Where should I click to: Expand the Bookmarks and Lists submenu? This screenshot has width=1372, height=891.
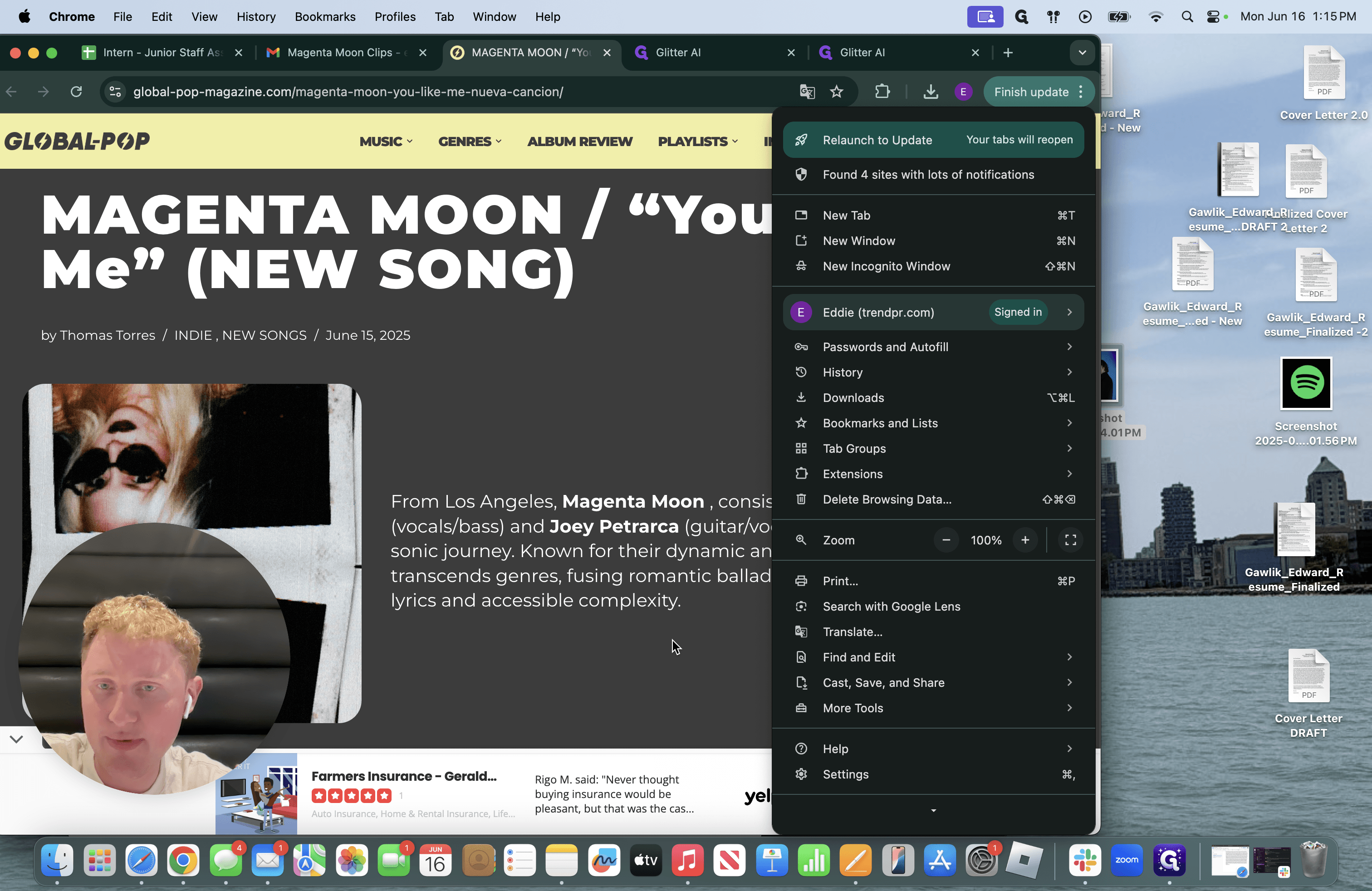[934, 423]
